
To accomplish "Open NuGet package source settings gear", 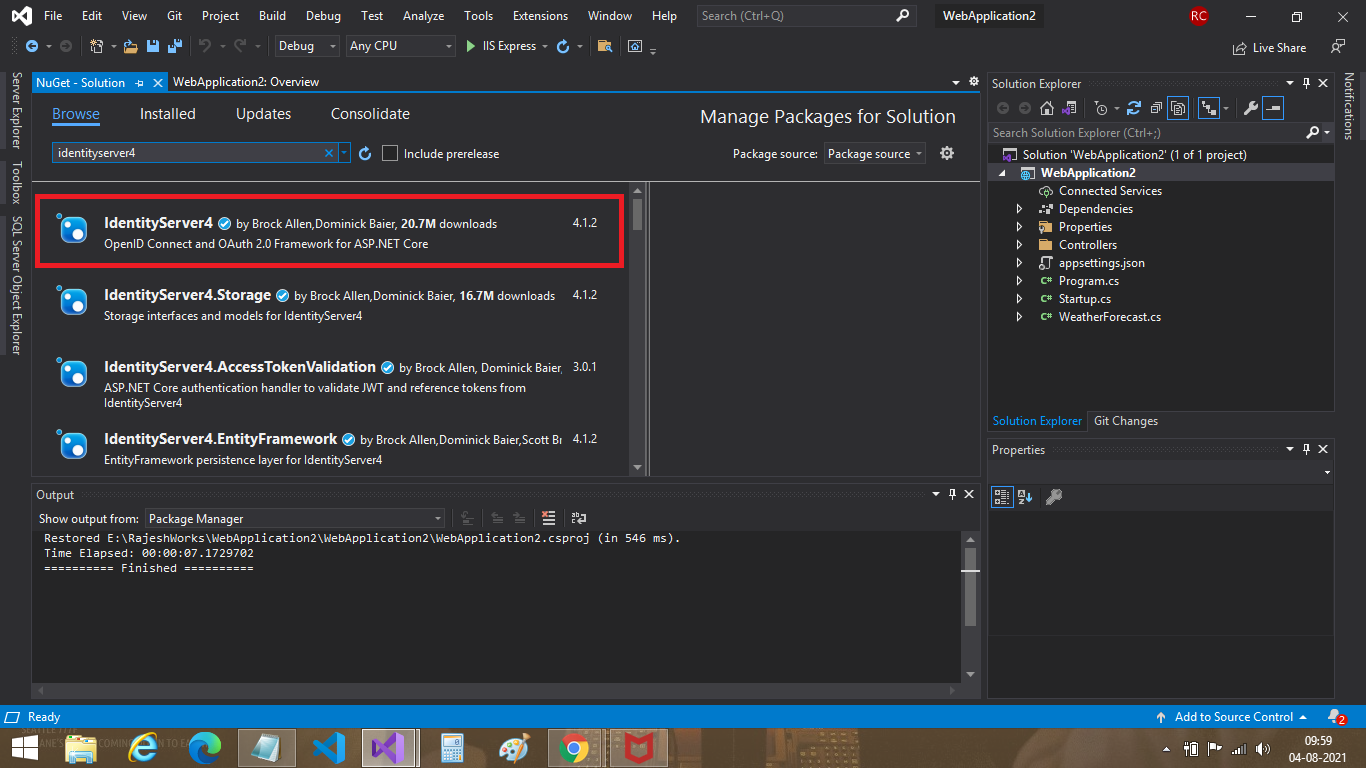I will point(947,153).
